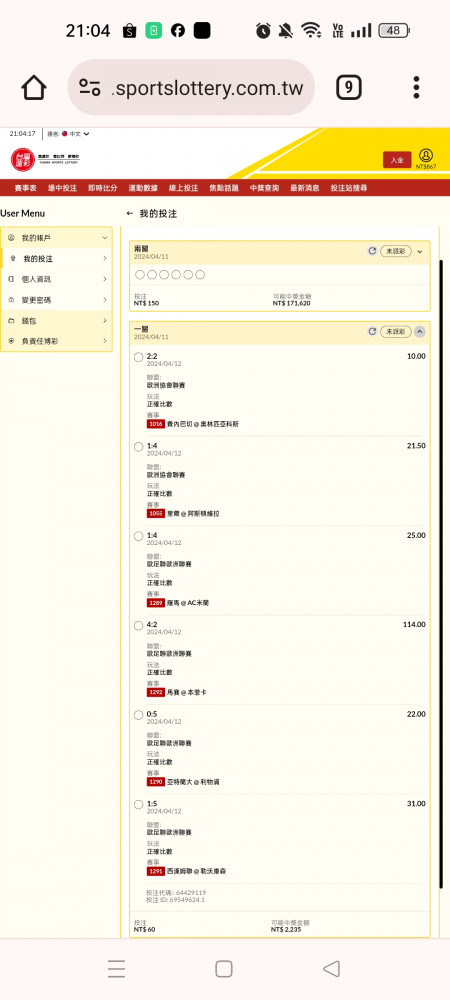
Task: Click the page's vertical scrollbar thumb
Action: coord(441,574)
